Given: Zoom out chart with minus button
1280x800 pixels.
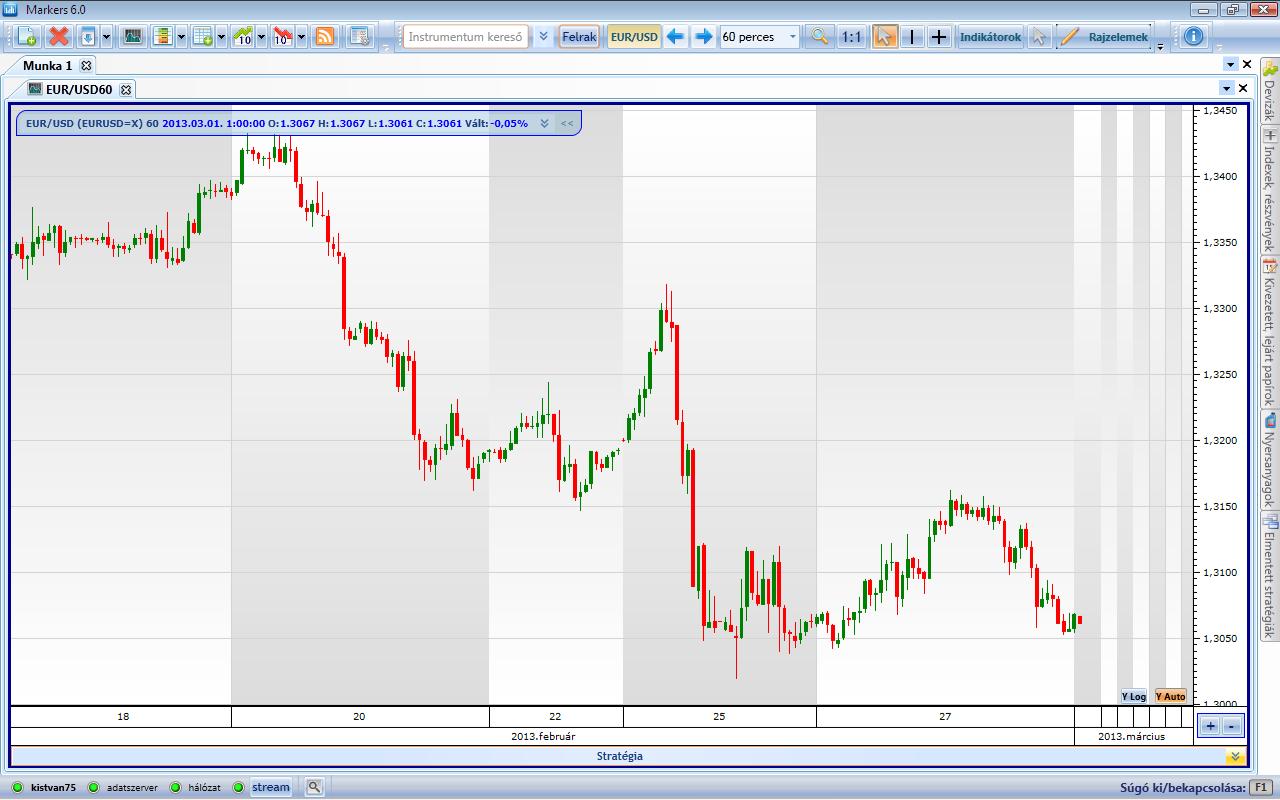Looking at the screenshot, I should (x=1232, y=727).
